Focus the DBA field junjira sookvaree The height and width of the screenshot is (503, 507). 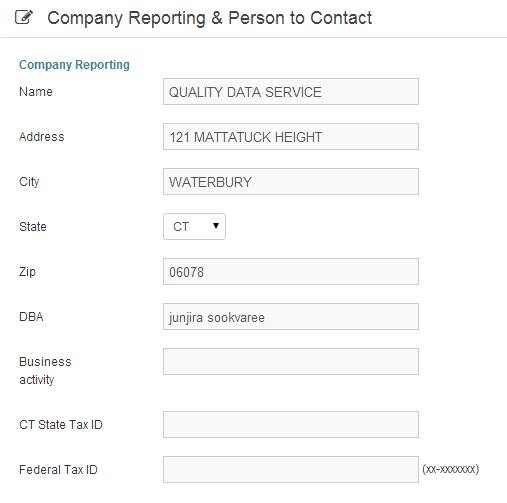[291, 317]
